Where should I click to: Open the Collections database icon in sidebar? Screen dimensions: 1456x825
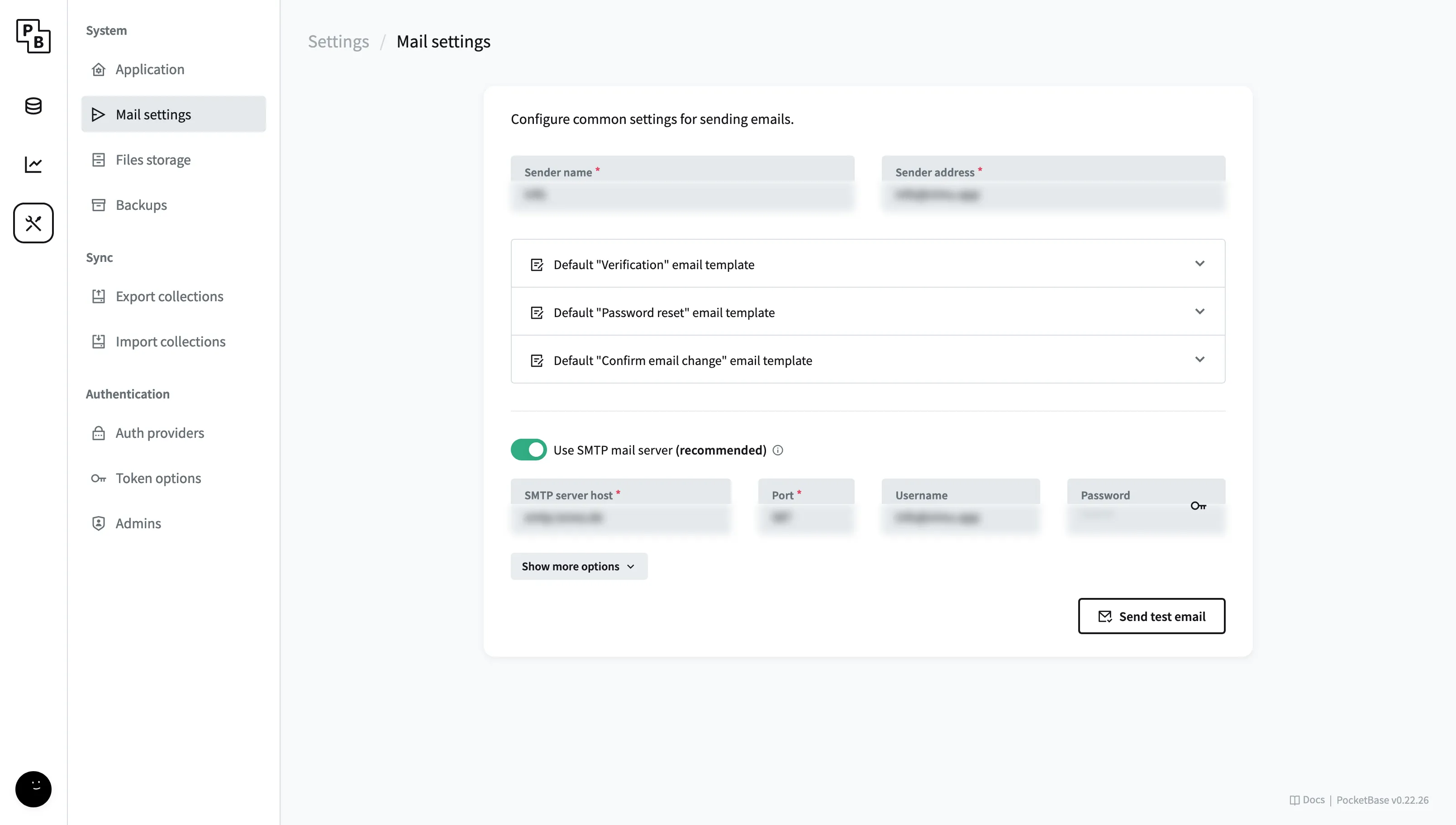pyautogui.click(x=33, y=107)
